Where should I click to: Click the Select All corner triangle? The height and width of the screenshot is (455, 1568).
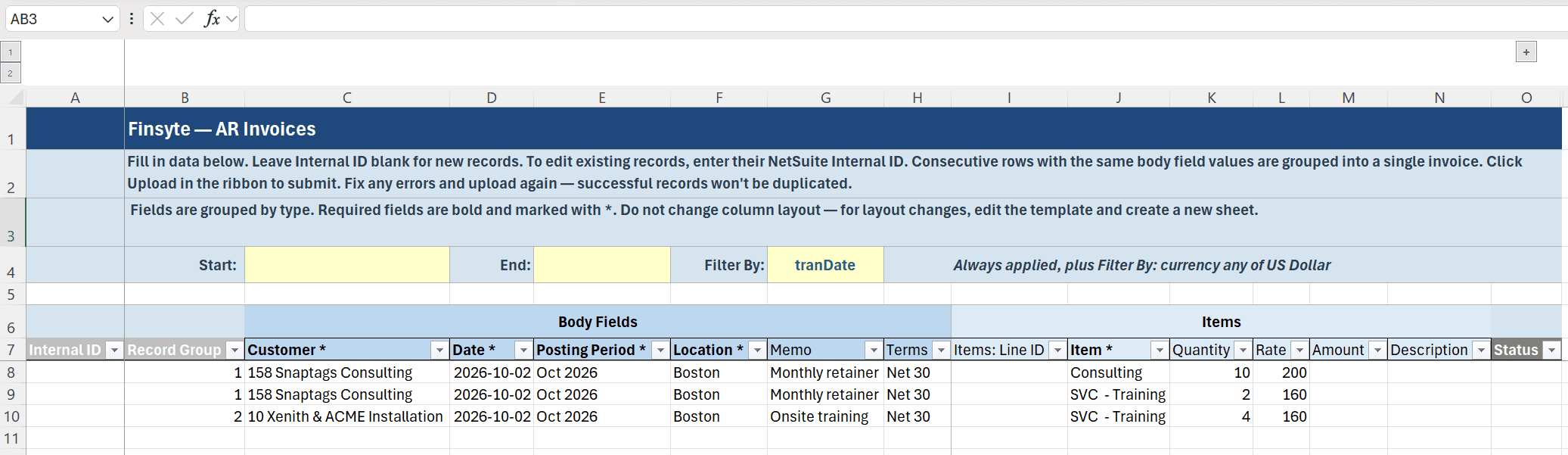pos(15,97)
